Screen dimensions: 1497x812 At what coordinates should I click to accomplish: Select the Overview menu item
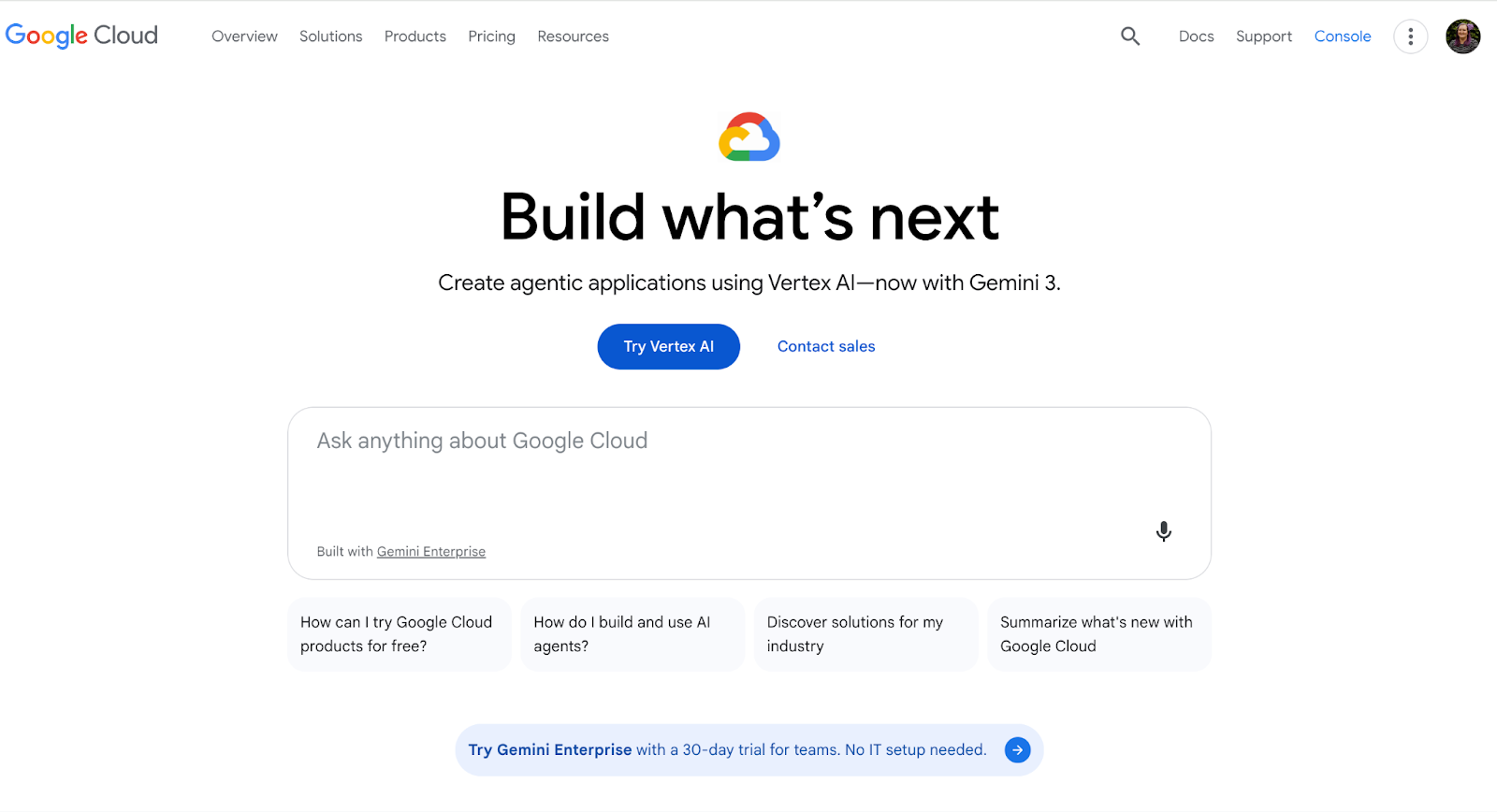click(x=244, y=36)
